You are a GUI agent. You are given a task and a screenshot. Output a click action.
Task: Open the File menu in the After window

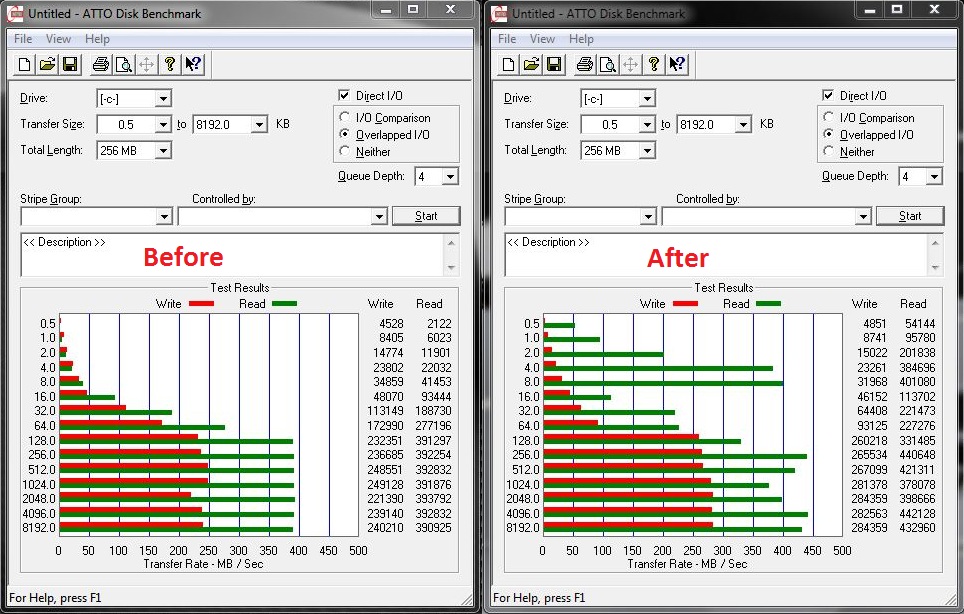click(507, 39)
